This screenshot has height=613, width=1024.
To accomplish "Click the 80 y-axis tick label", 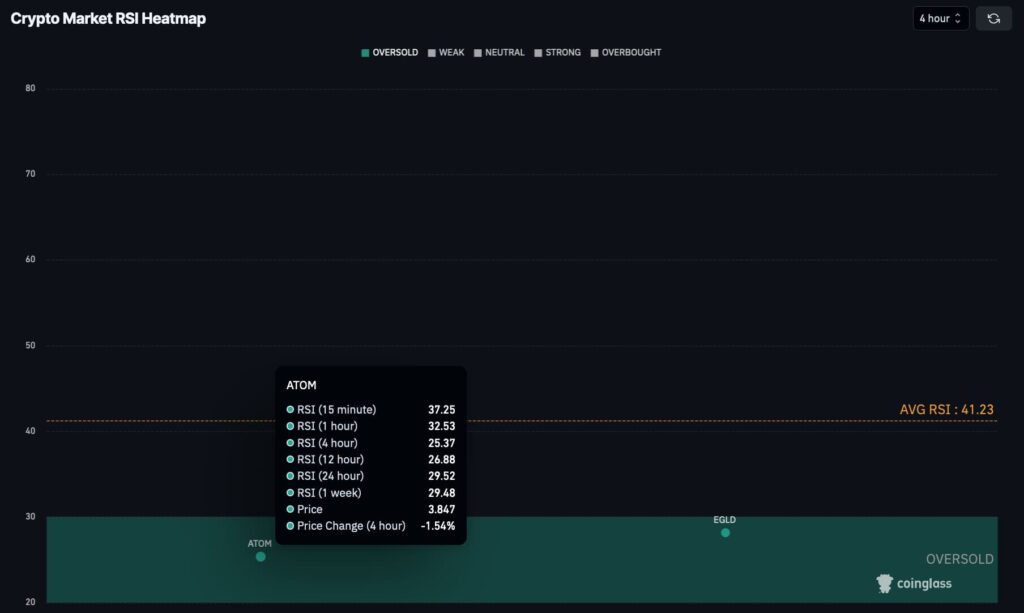I will tap(30, 88).
